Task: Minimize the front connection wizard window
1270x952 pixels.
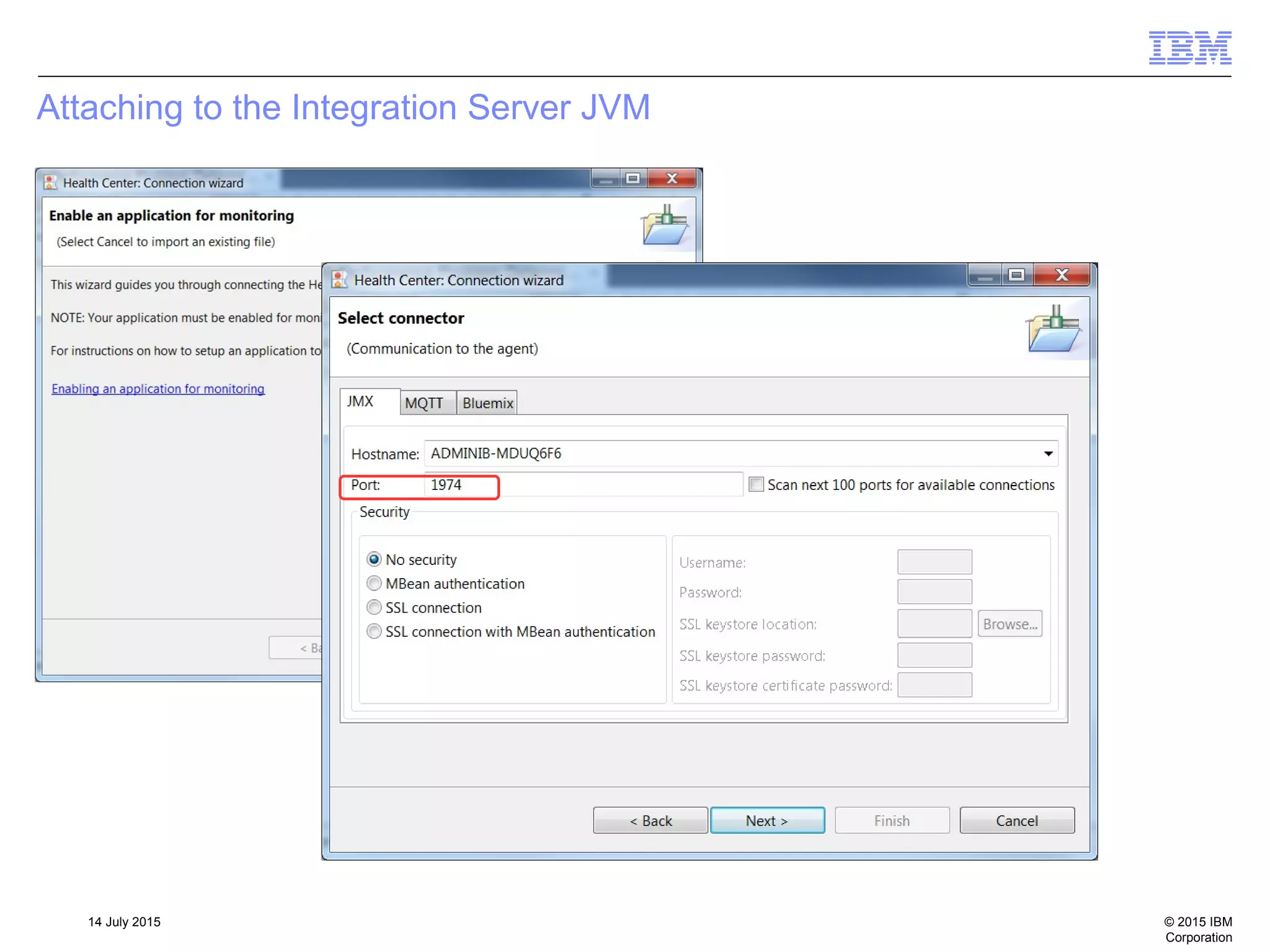Action: (x=985, y=275)
